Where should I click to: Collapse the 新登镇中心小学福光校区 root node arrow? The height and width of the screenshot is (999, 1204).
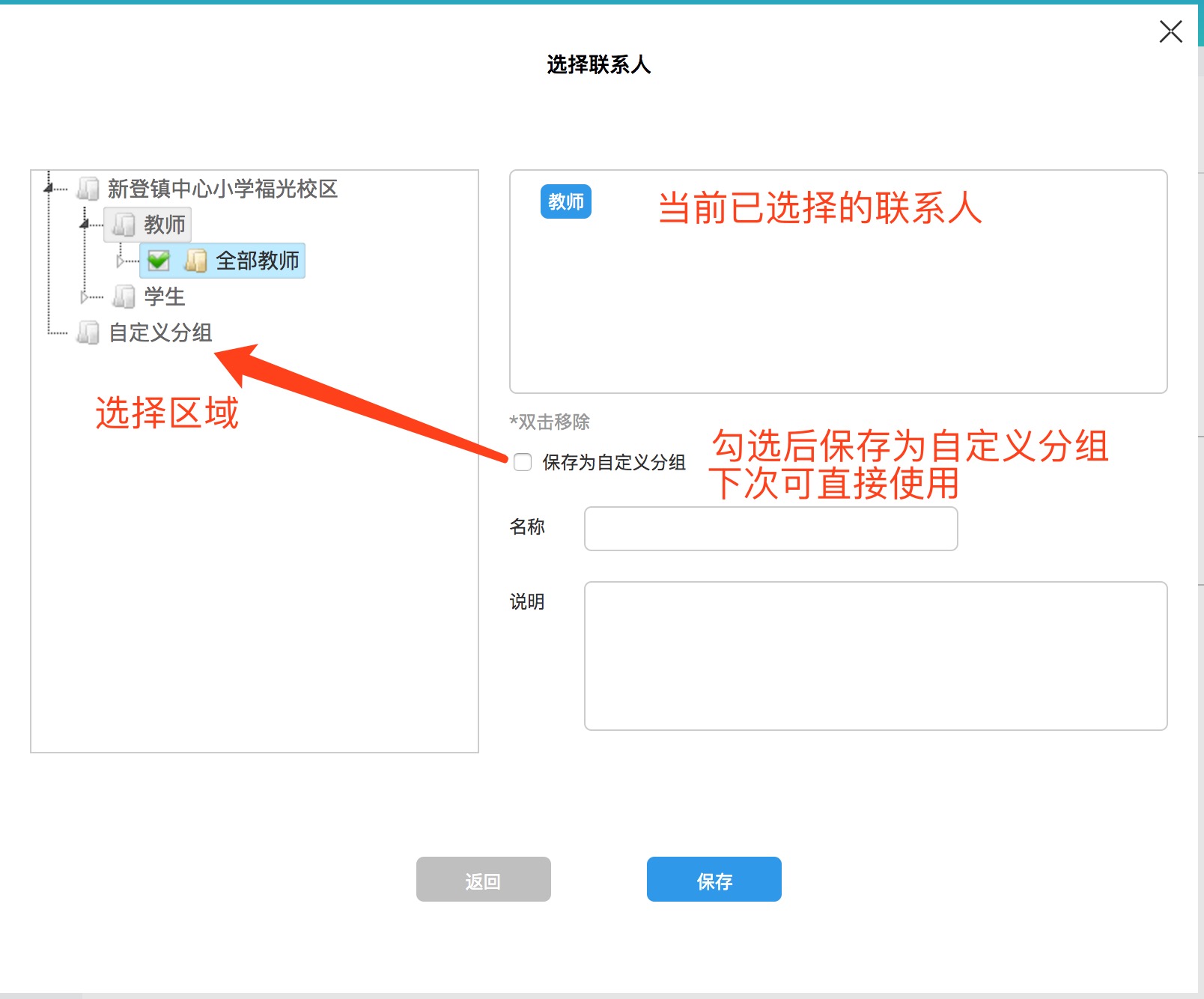pyautogui.click(x=49, y=188)
